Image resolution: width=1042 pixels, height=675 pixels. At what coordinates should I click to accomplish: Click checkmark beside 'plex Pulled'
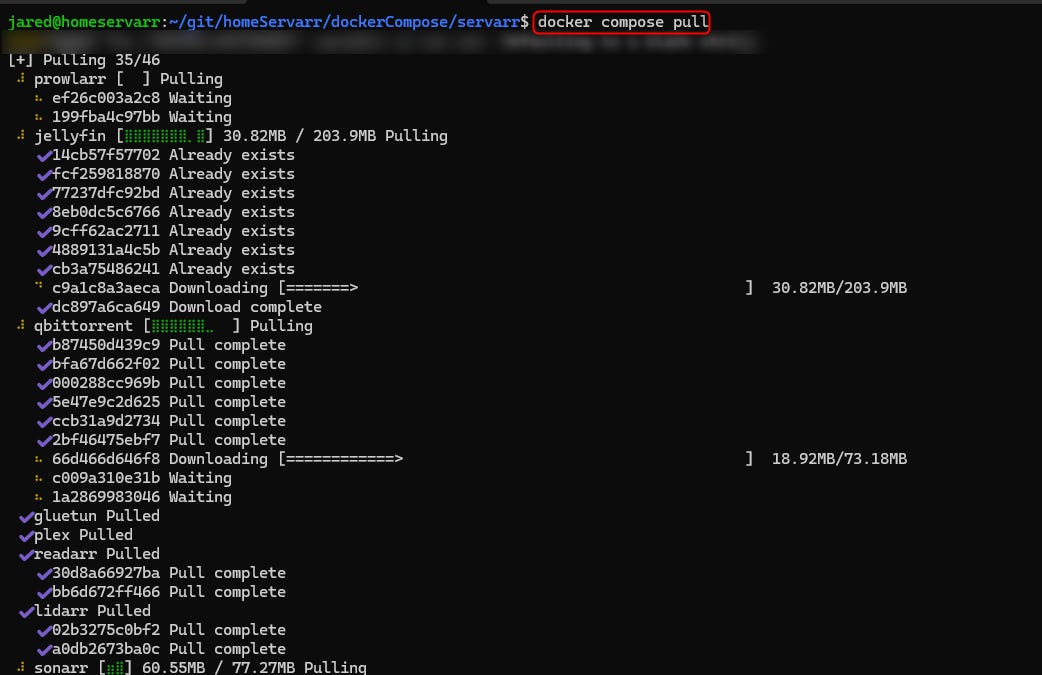pos(26,535)
